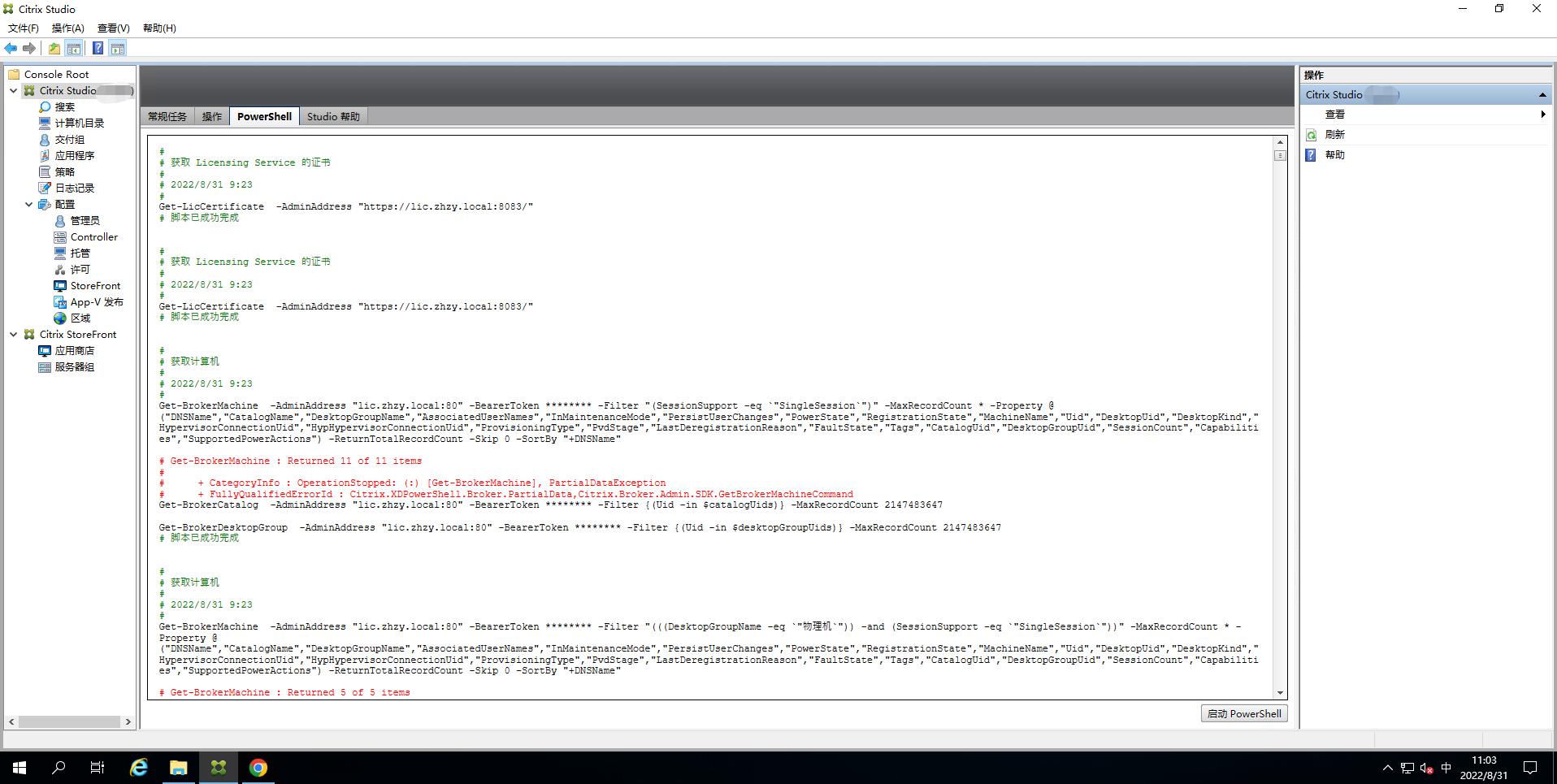The width and height of the screenshot is (1557, 784).
Task: Open the 文件(F) menu
Action: [x=24, y=28]
